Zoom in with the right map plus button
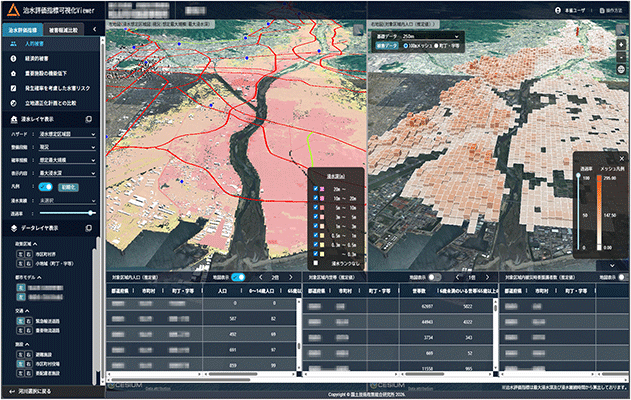The width and height of the screenshot is (631, 400). (621, 45)
